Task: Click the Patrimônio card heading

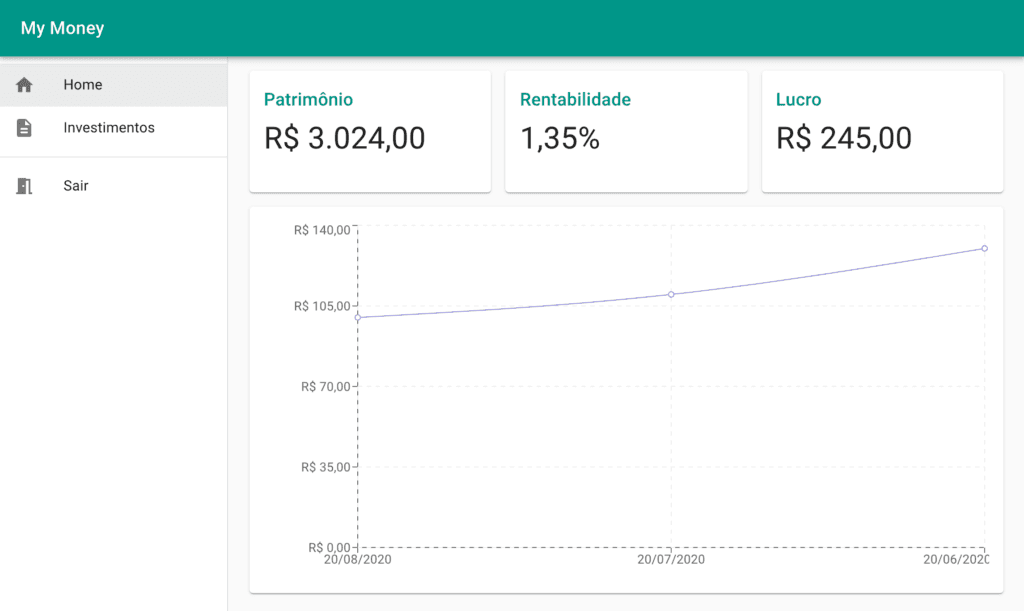Action: coord(308,100)
